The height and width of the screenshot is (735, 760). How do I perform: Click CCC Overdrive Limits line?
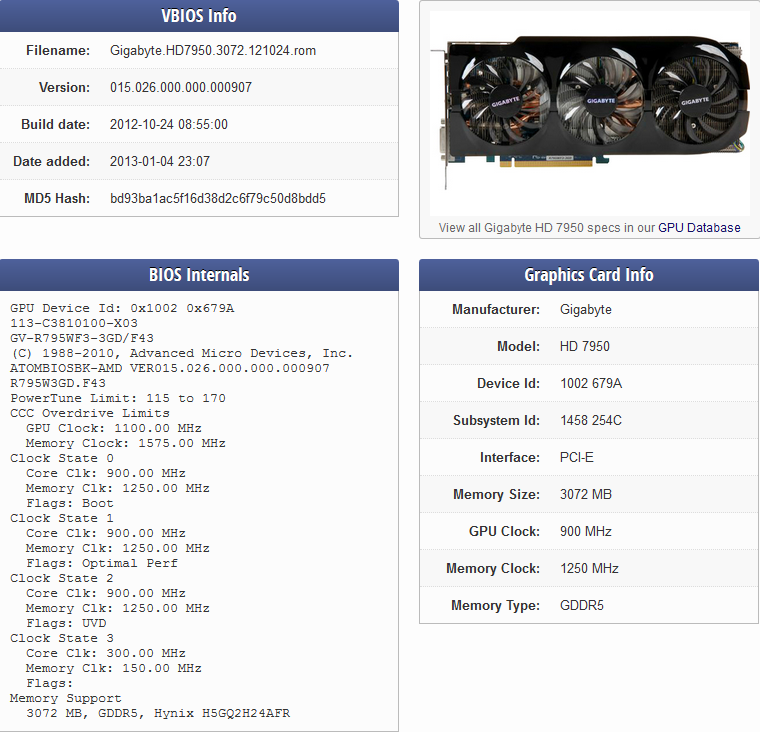click(x=90, y=414)
